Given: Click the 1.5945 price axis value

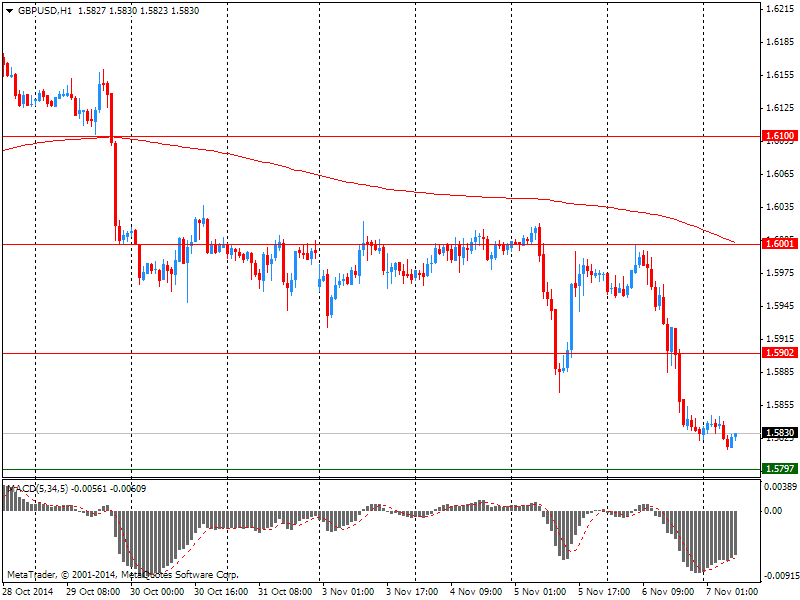Looking at the screenshot, I should point(781,306).
